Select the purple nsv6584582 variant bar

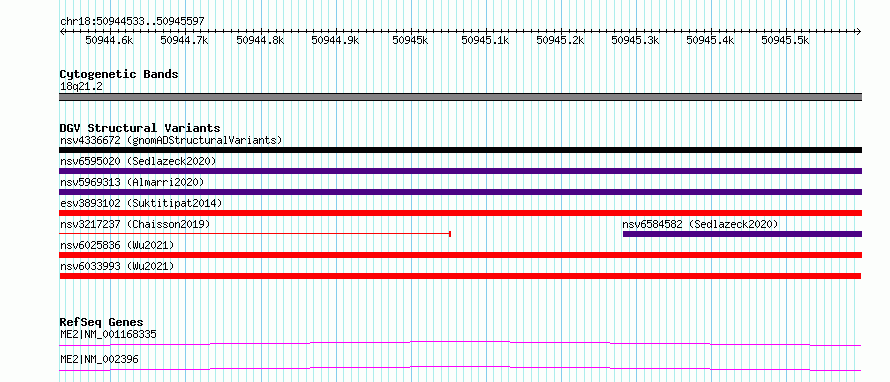pyautogui.click(x=742, y=234)
